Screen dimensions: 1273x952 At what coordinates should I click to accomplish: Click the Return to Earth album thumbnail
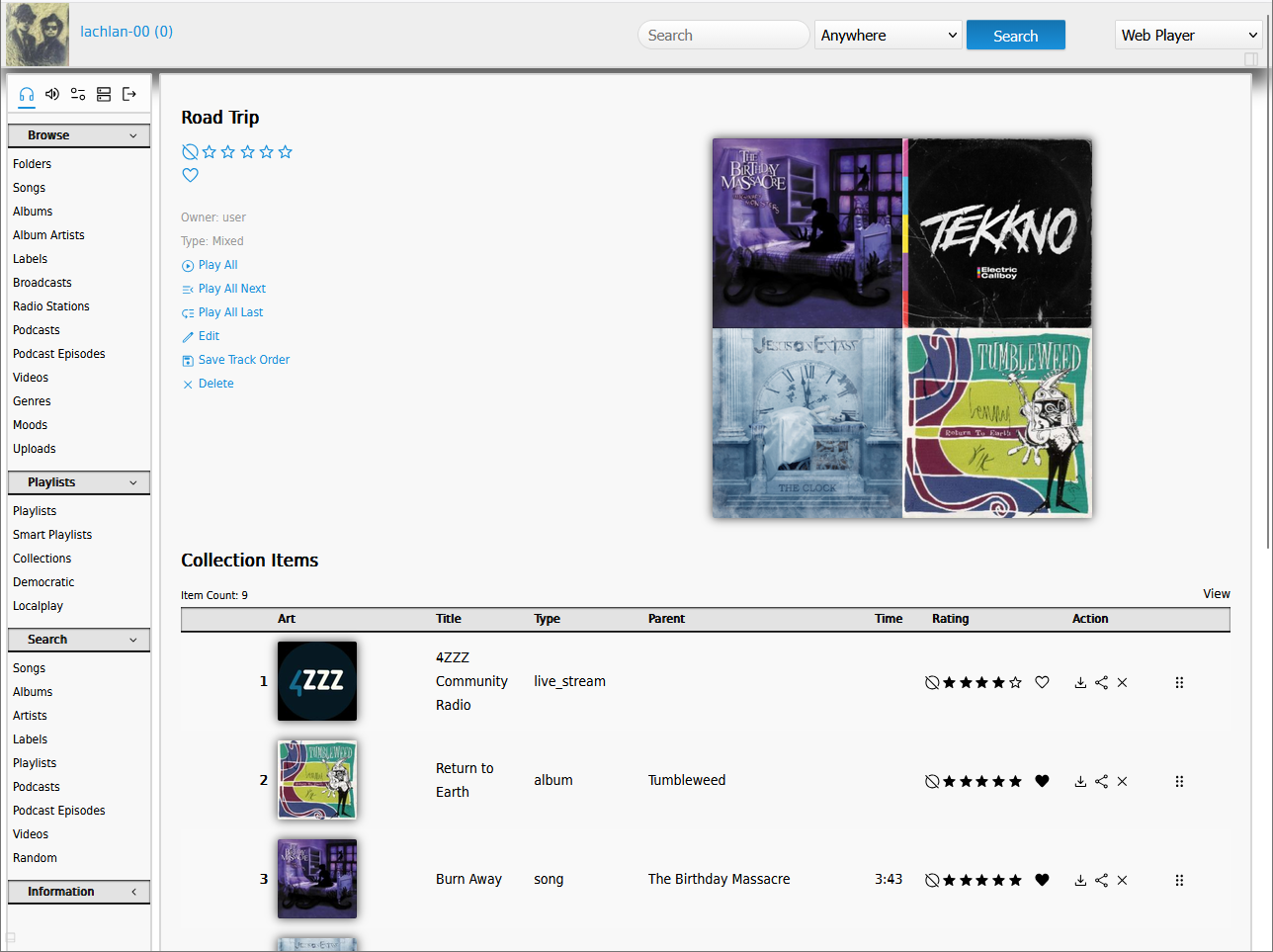point(317,780)
